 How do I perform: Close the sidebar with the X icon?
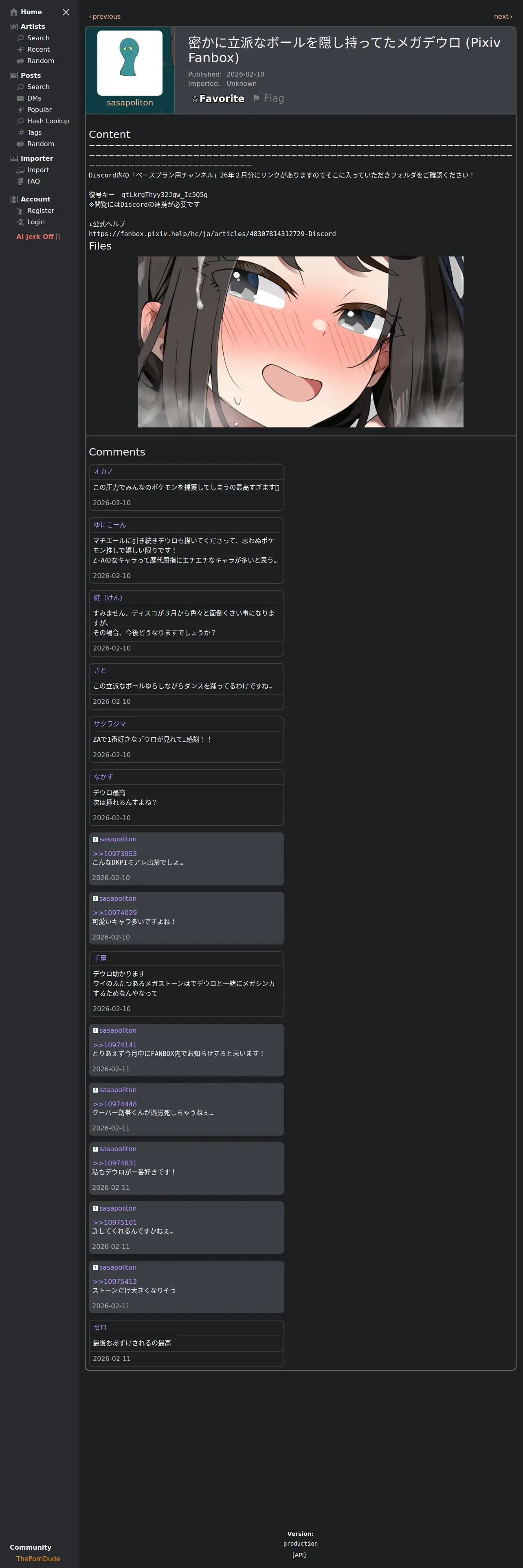[x=66, y=12]
